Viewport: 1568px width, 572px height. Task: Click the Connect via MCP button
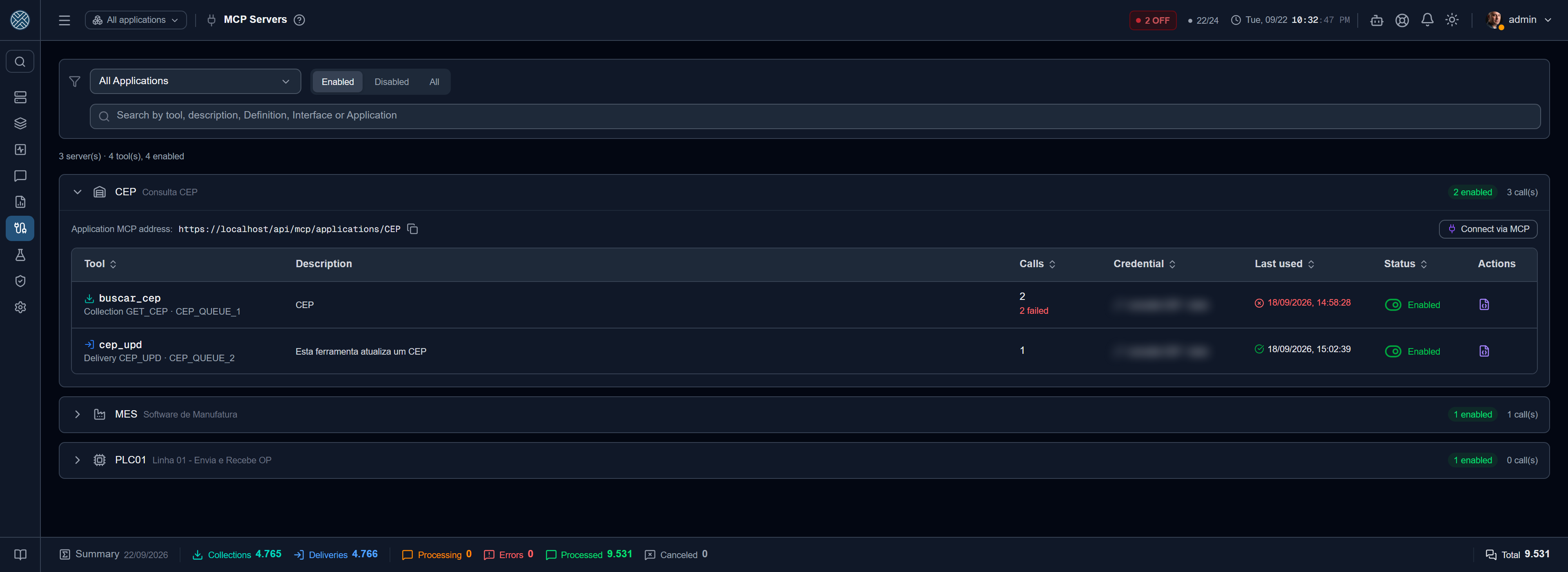click(x=1488, y=229)
